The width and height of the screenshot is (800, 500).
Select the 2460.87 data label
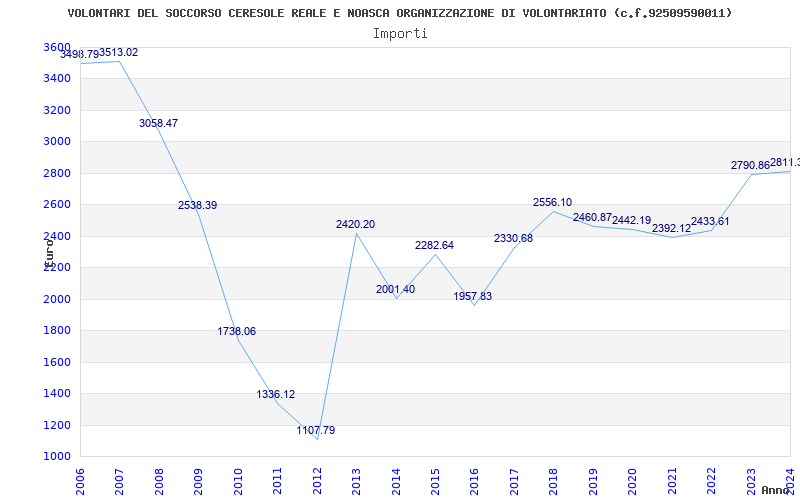coord(592,218)
